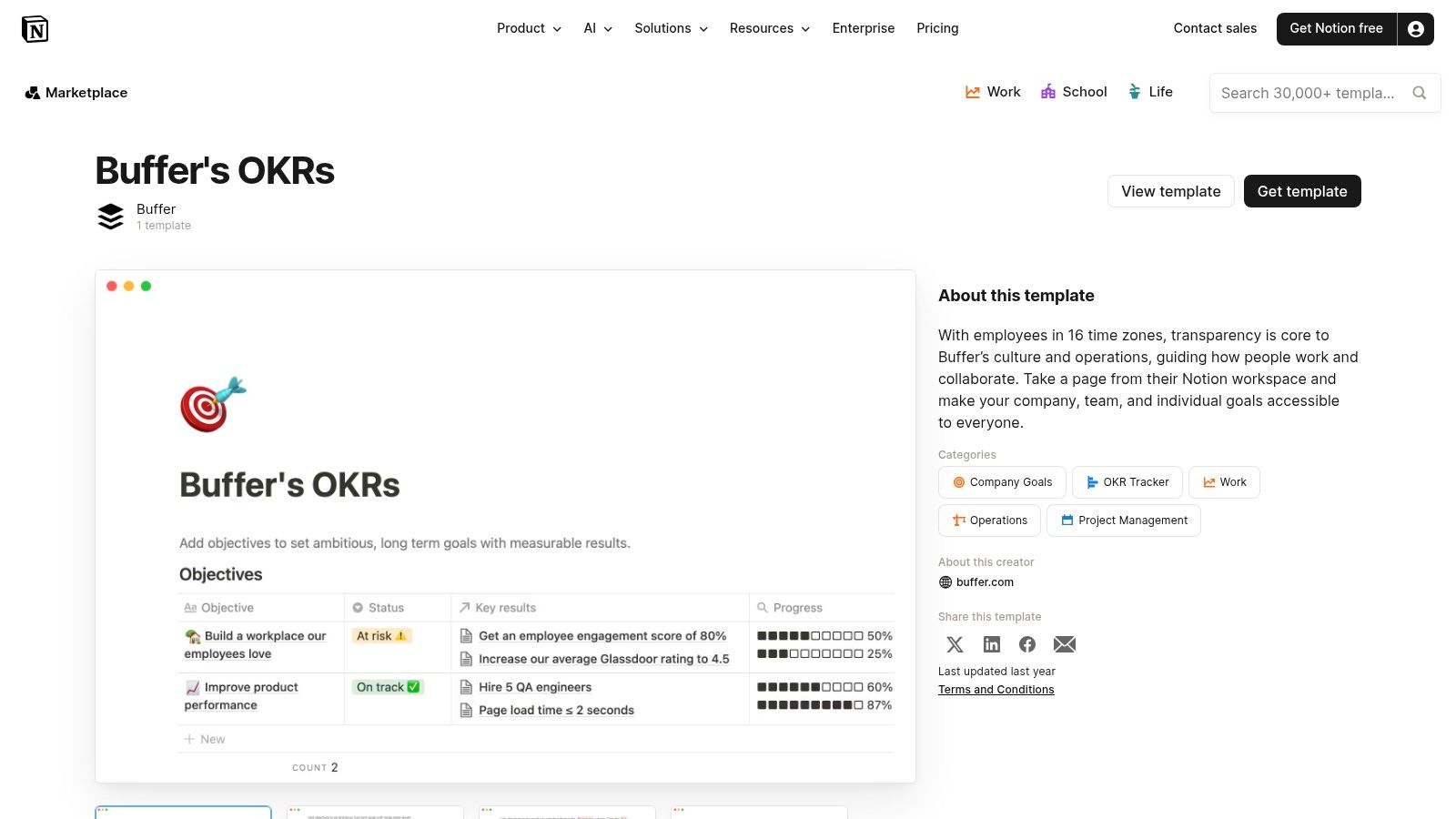
Task: Click the Work chart icon
Action: coord(973,92)
